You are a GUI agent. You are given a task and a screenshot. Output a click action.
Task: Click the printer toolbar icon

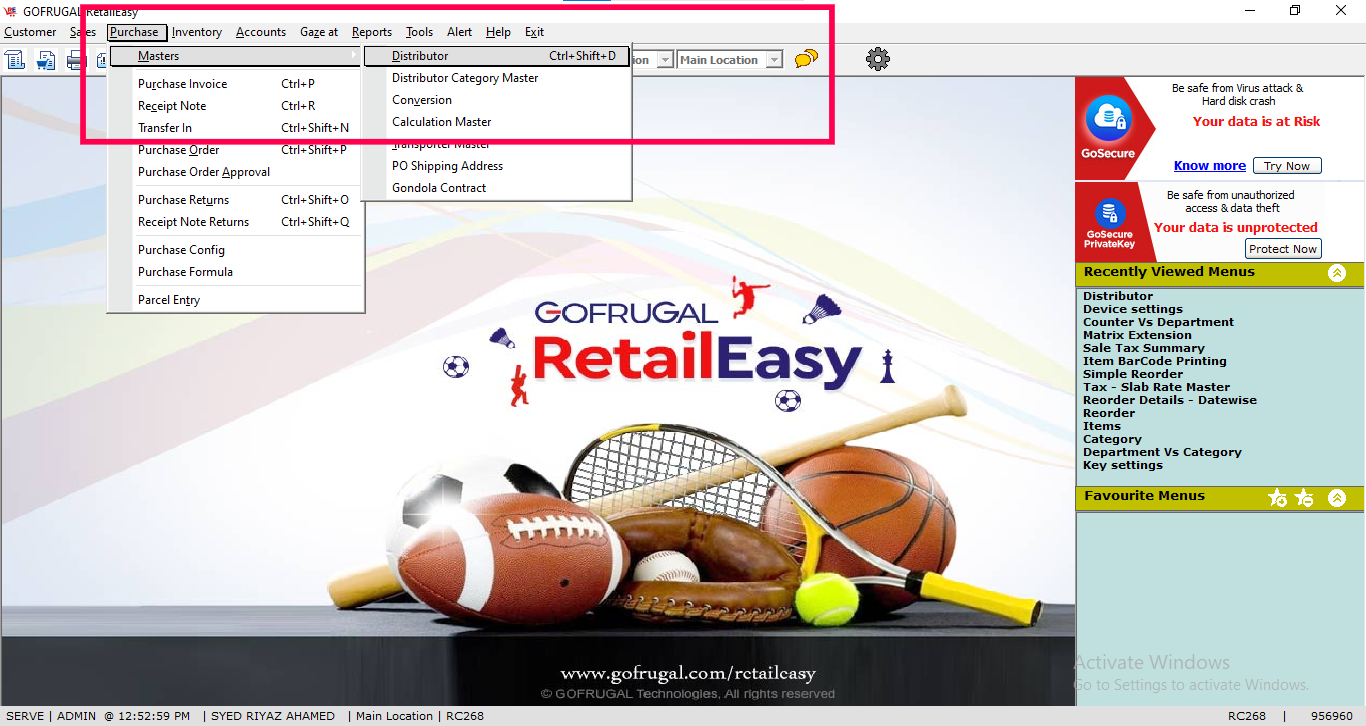click(x=76, y=60)
